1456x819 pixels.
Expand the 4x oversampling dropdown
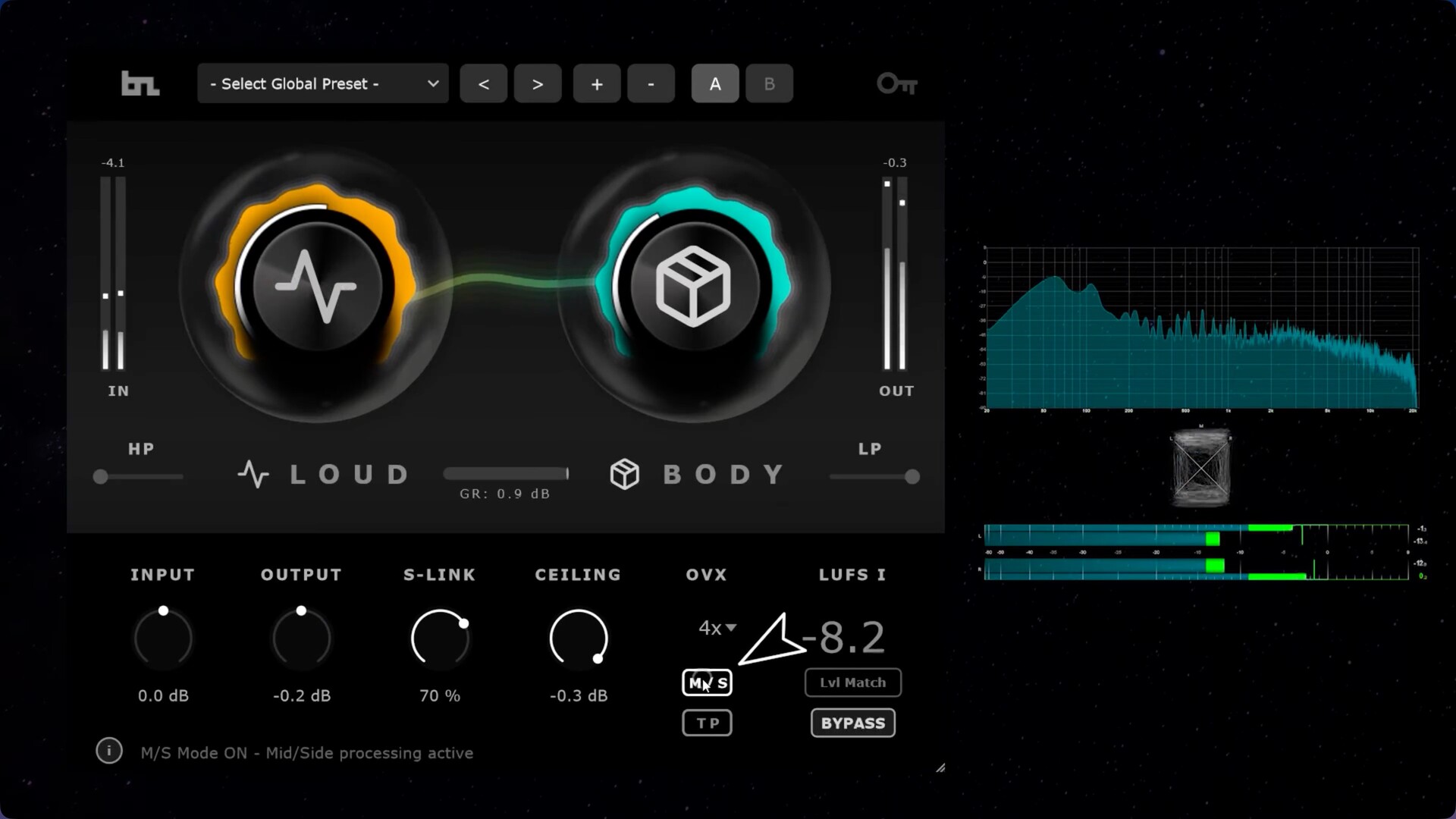[717, 628]
